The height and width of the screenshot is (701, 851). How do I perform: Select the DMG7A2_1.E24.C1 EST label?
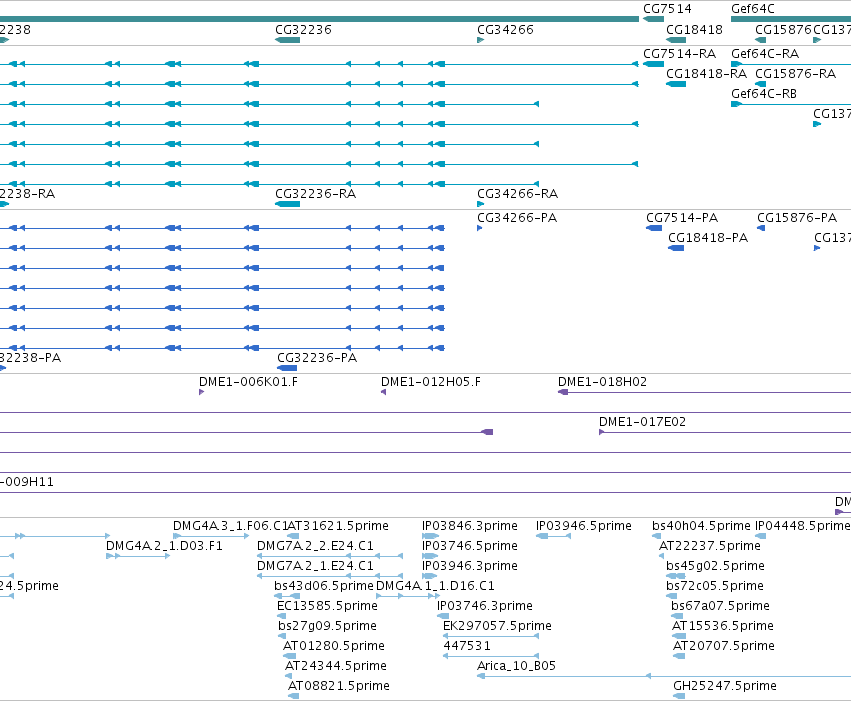coord(315,566)
